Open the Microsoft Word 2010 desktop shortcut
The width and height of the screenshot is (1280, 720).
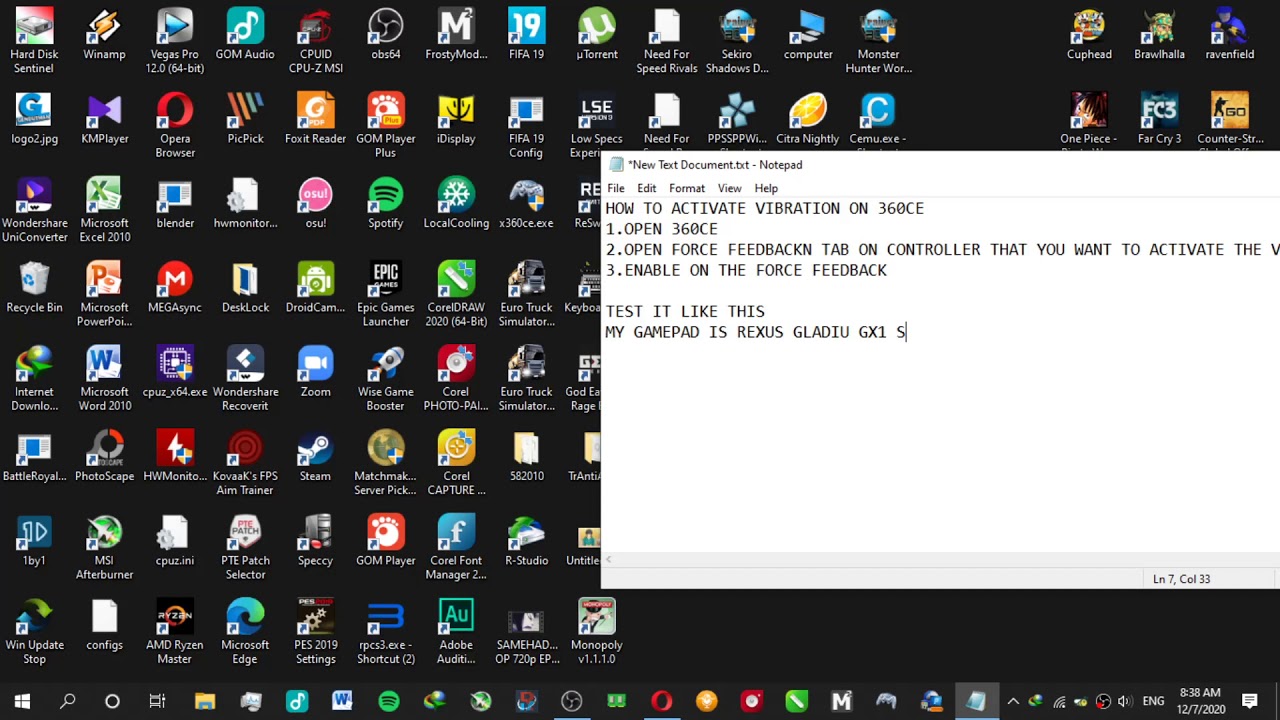104,379
